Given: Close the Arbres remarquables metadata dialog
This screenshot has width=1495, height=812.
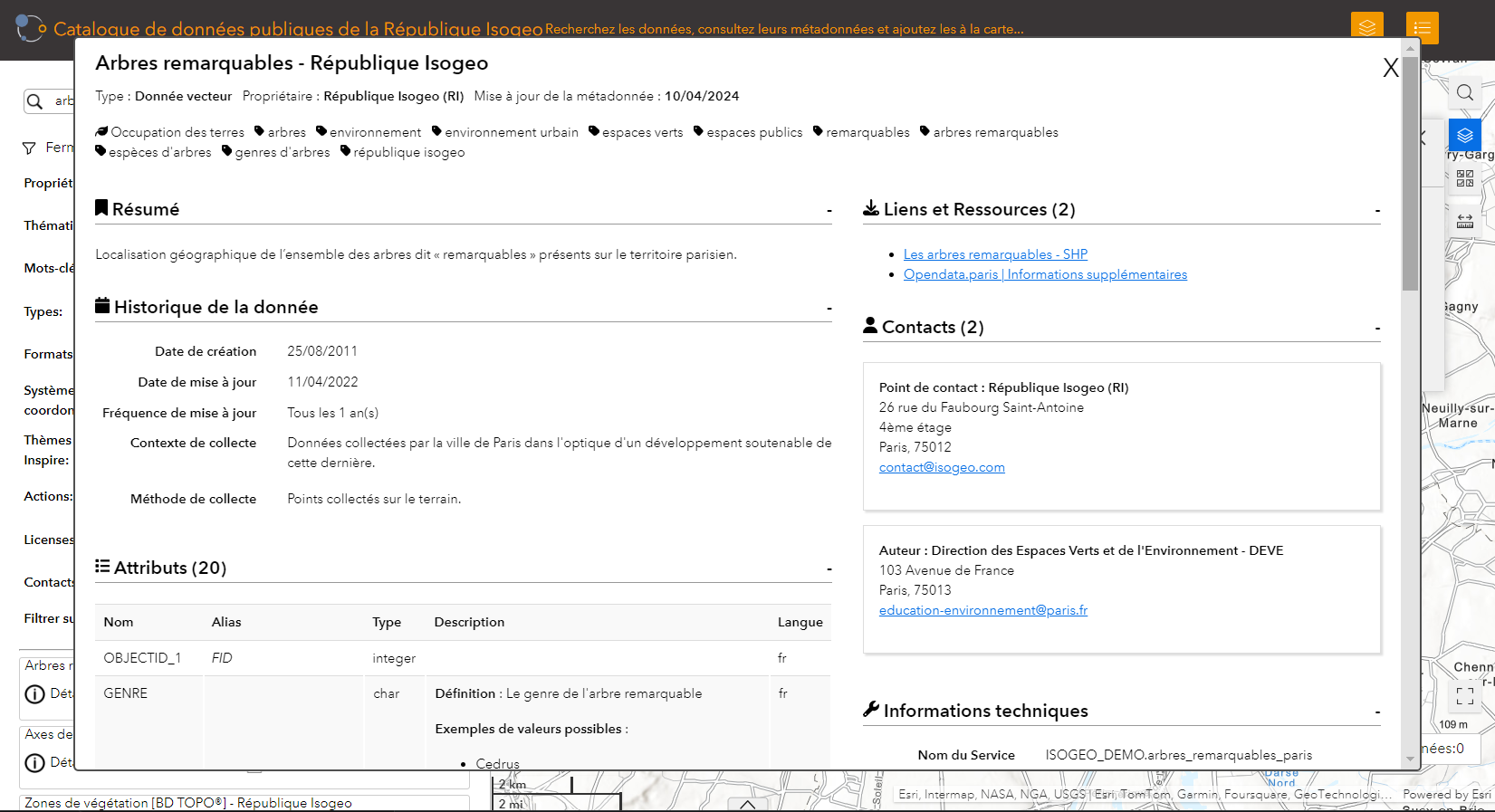Looking at the screenshot, I should [x=1391, y=68].
